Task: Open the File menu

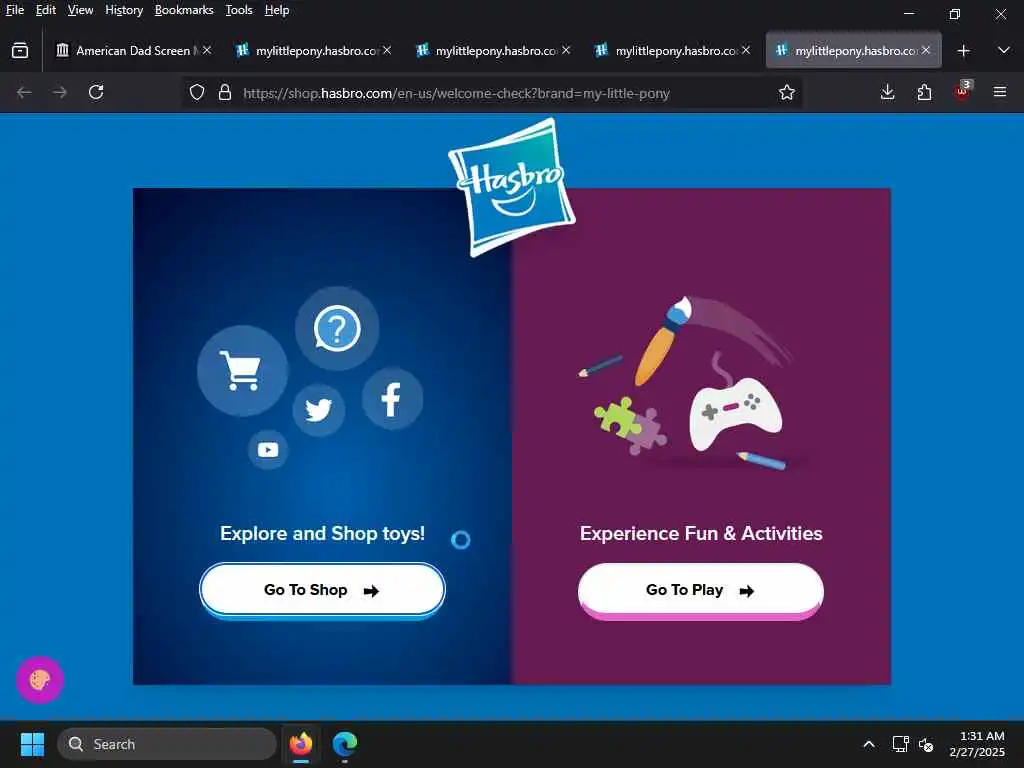Action: point(15,10)
